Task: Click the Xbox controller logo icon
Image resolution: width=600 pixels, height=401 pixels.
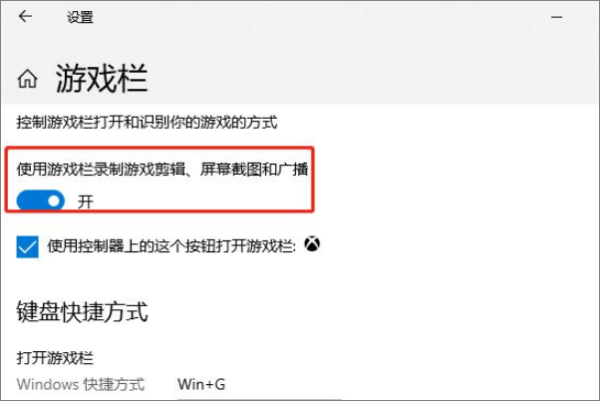Action: coord(312,244)
